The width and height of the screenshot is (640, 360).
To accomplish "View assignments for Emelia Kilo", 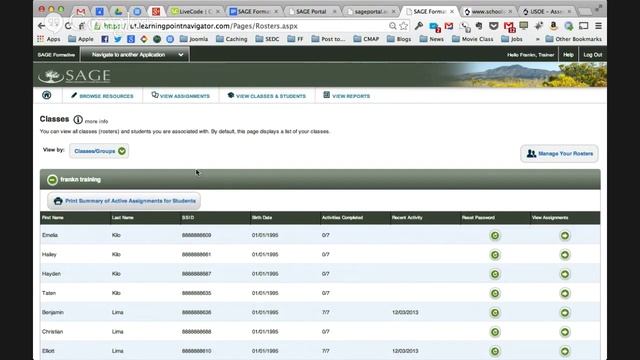I will point(565,236).
